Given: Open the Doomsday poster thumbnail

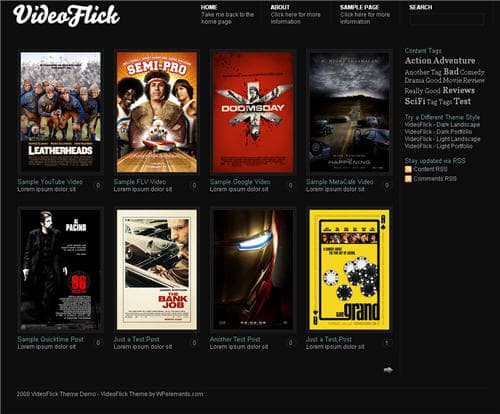Looking at the screenshot, I should coord(253,112).
